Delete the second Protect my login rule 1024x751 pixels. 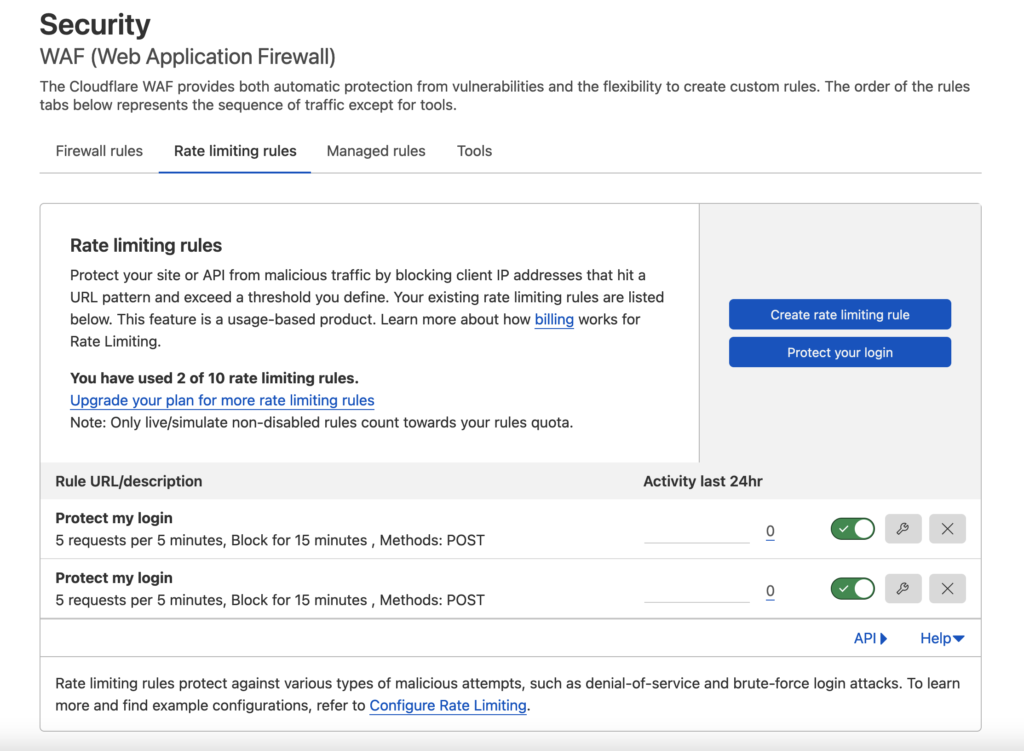(948, 588)
